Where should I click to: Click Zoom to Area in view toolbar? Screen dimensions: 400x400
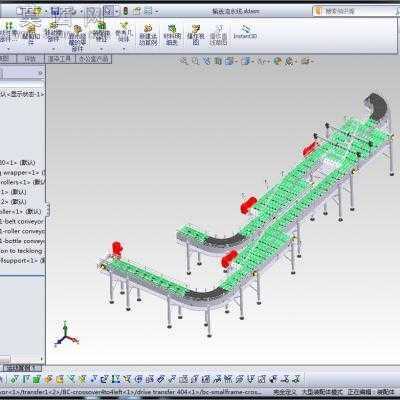(x=195, y=61)
